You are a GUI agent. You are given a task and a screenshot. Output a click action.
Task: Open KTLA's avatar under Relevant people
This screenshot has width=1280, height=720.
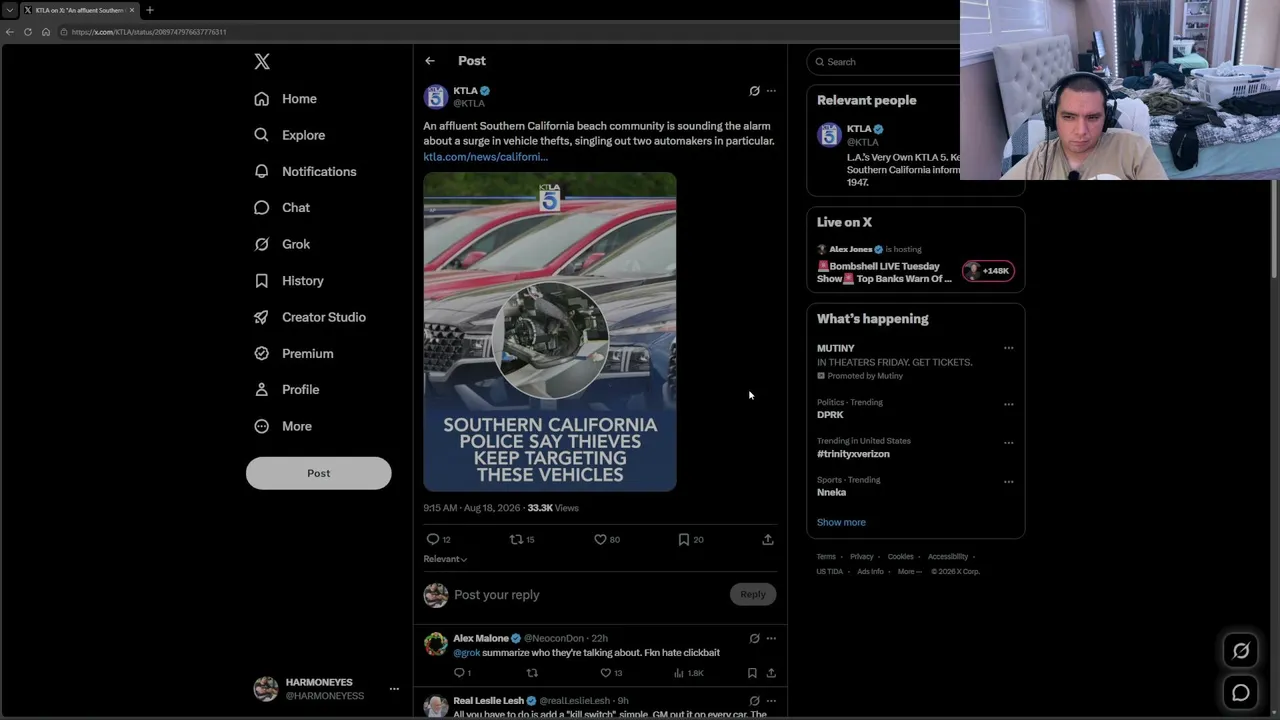[829, 136]
